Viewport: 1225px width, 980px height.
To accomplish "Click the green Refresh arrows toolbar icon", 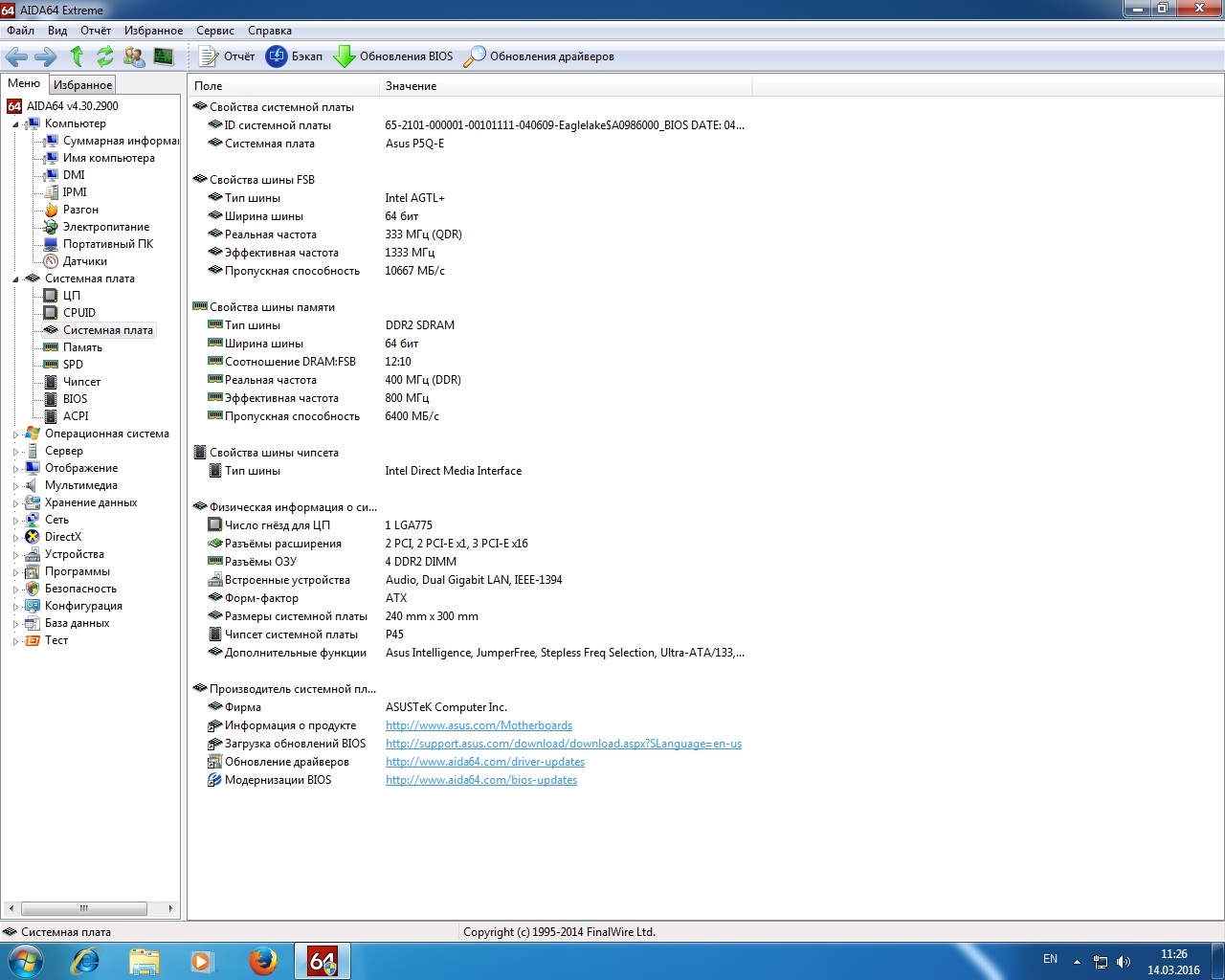I will (105, 56).
